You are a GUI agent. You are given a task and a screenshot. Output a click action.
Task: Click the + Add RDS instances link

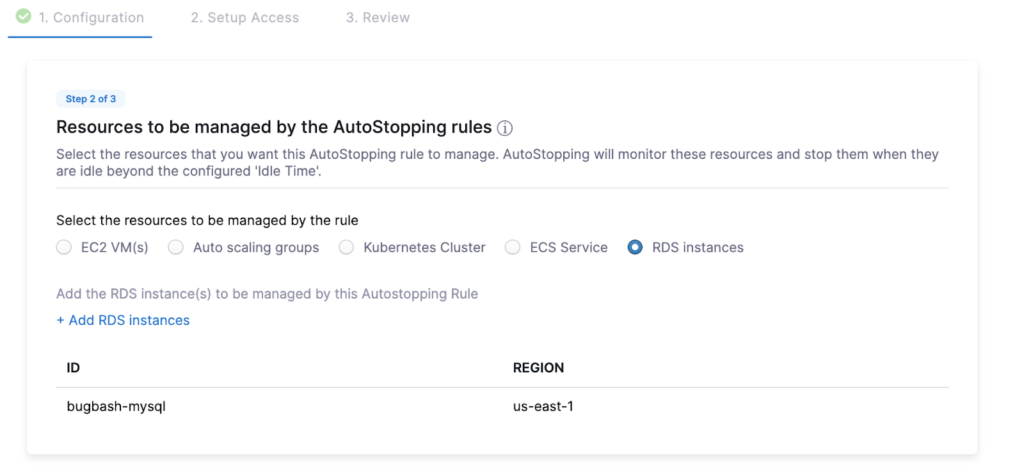pyautogui.click(x=123, y=320)
